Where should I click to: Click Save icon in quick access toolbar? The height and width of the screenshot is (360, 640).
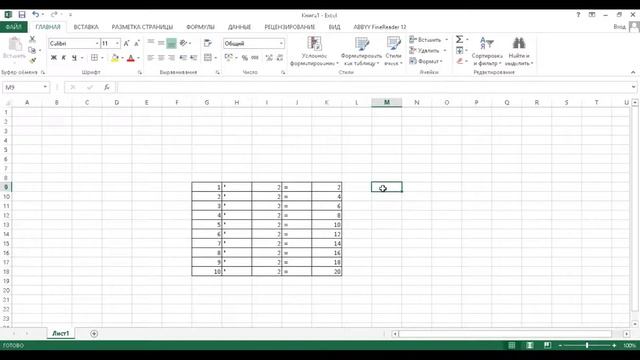pos(22,15)
